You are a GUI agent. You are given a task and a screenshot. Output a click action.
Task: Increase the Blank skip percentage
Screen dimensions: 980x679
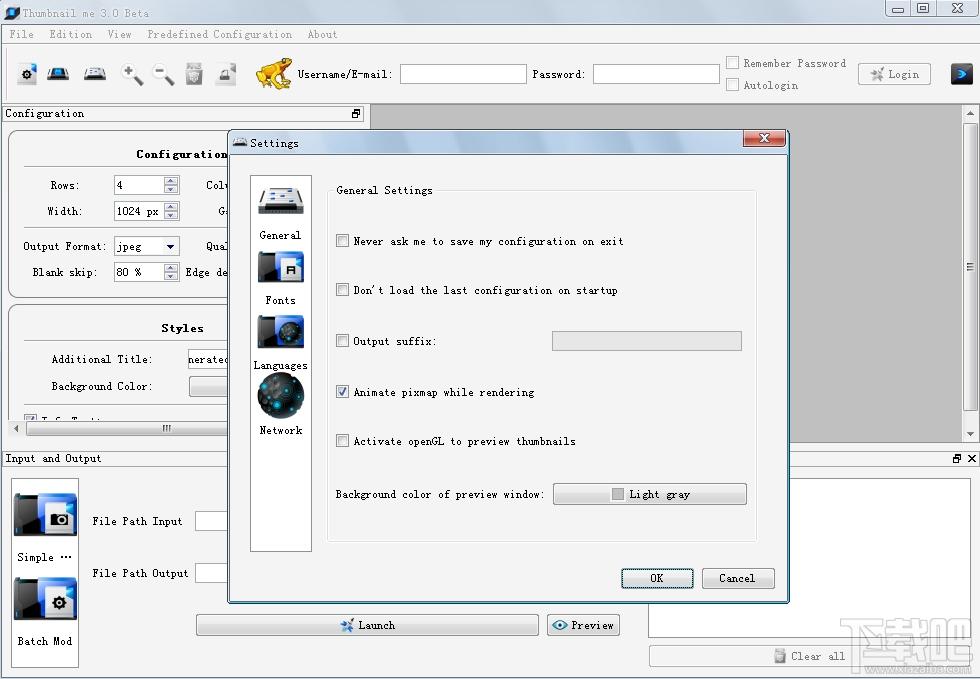click(171, 267)
